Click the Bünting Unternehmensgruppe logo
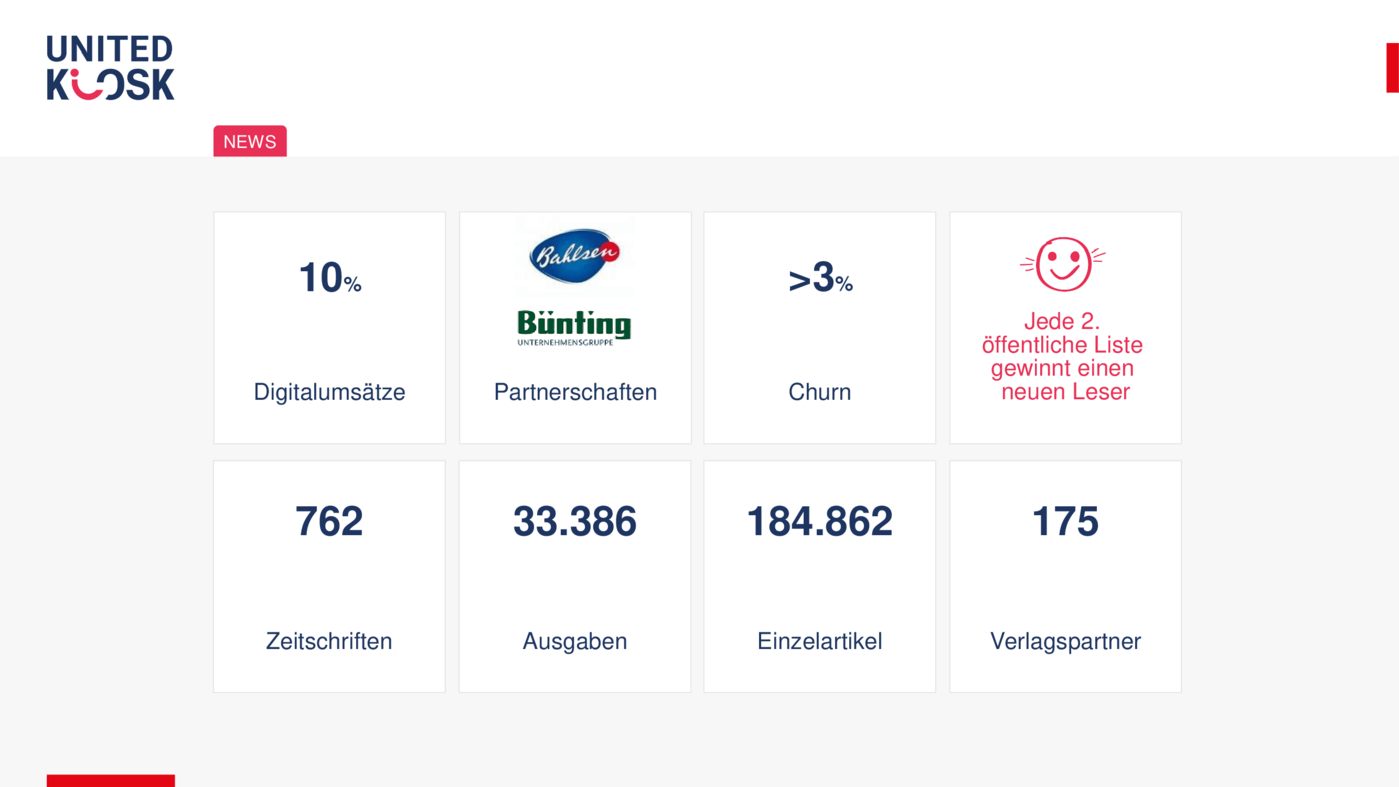Viewport: 1399px width, 787px height. click(574, 327)
